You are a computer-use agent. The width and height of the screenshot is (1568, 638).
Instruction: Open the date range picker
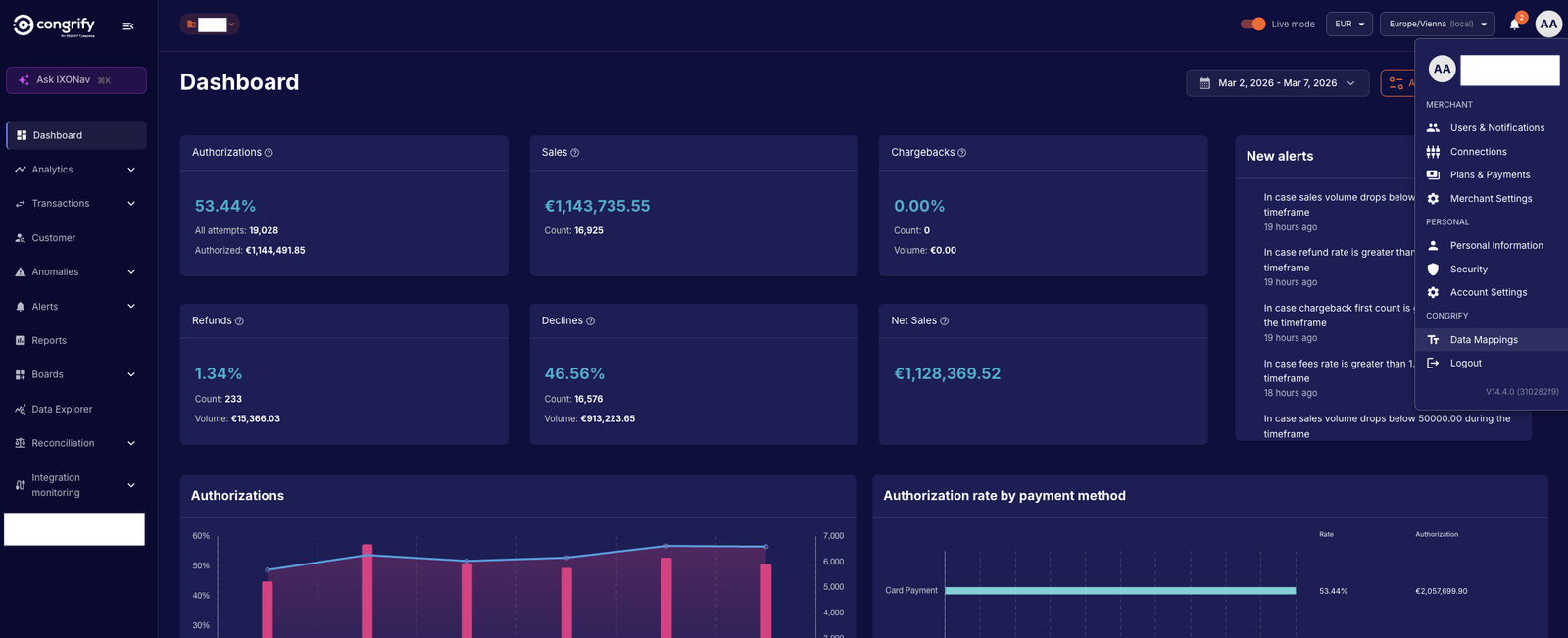pyautogui.click(x=1277, y=83)
